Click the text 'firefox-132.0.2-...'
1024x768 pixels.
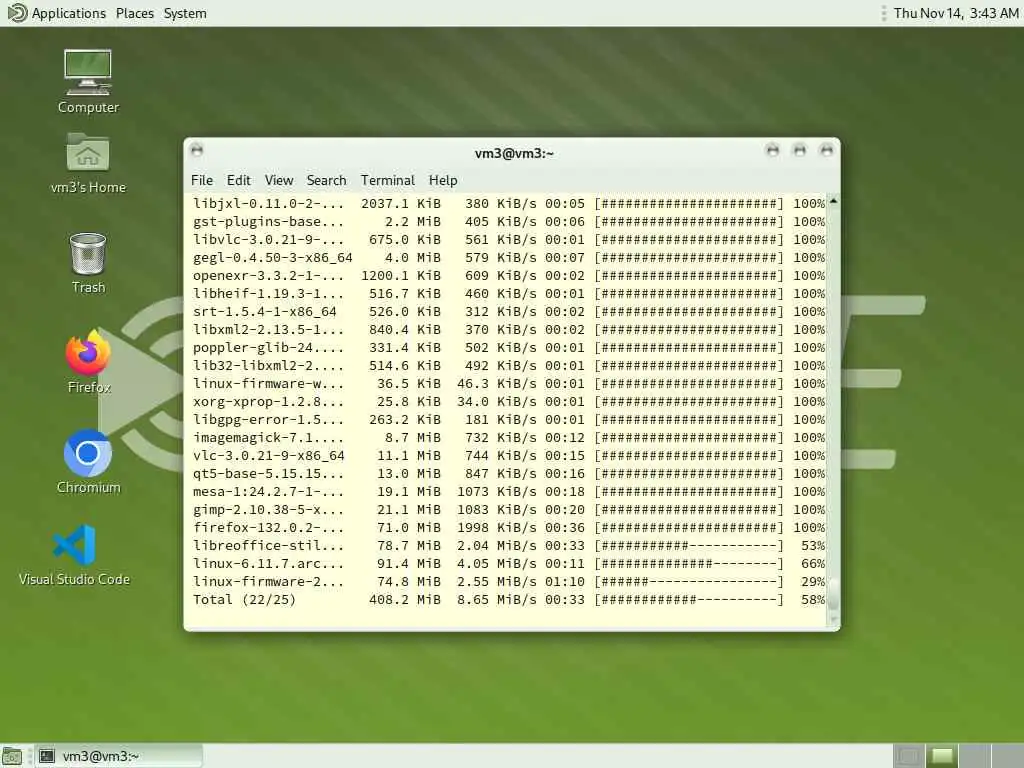coord(268,528)
